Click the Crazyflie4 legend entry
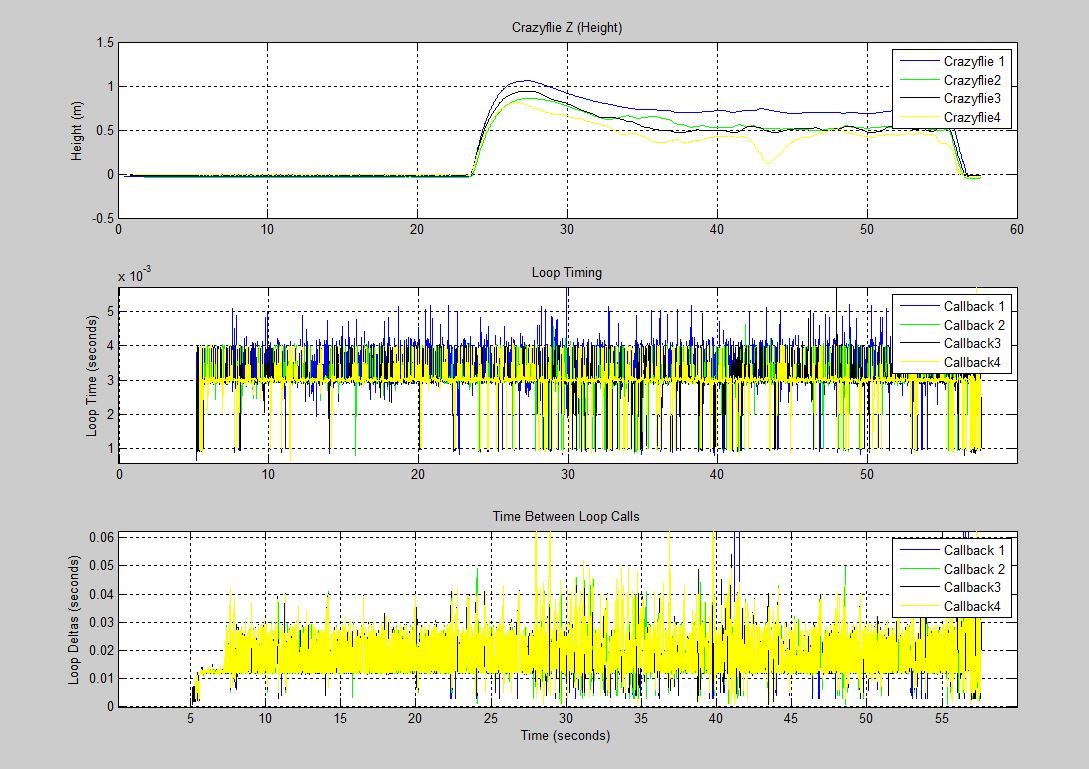Image resolution: width=1089 pixels, height=769 pixels. pyautogui.click(x=972, y=118)
